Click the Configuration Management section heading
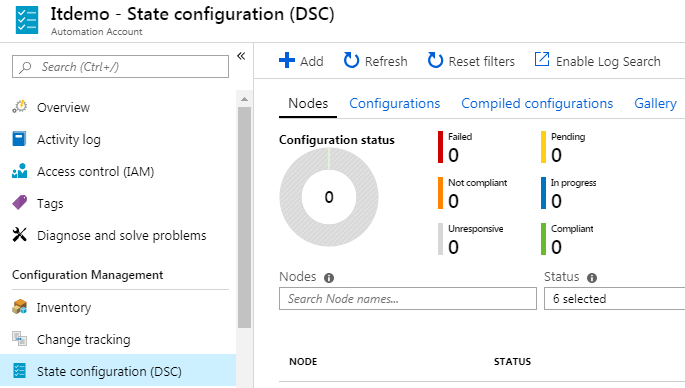The width and height of the screenshot is (685, 388). (x=87, y=275)
